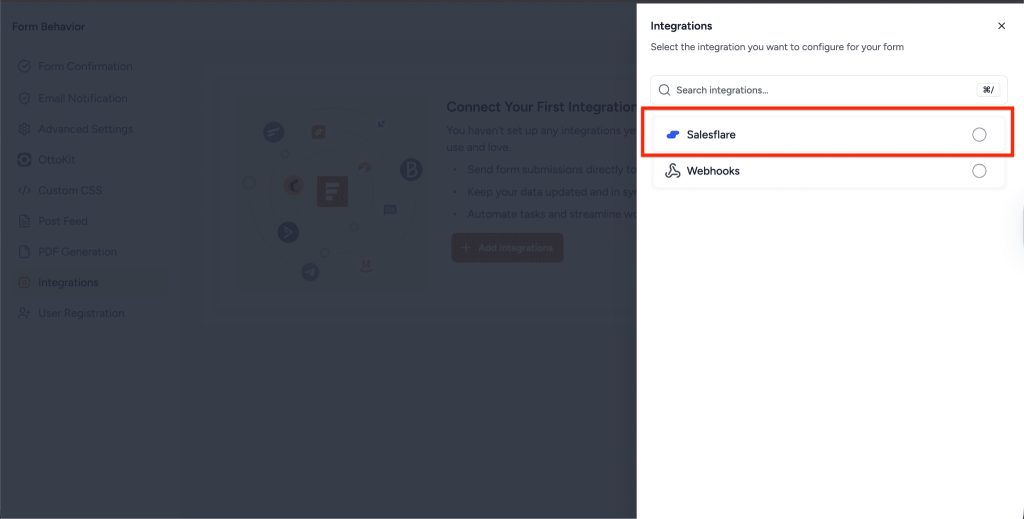Click the Webhooks integration label
The image size is (1024, 519).
713,171
